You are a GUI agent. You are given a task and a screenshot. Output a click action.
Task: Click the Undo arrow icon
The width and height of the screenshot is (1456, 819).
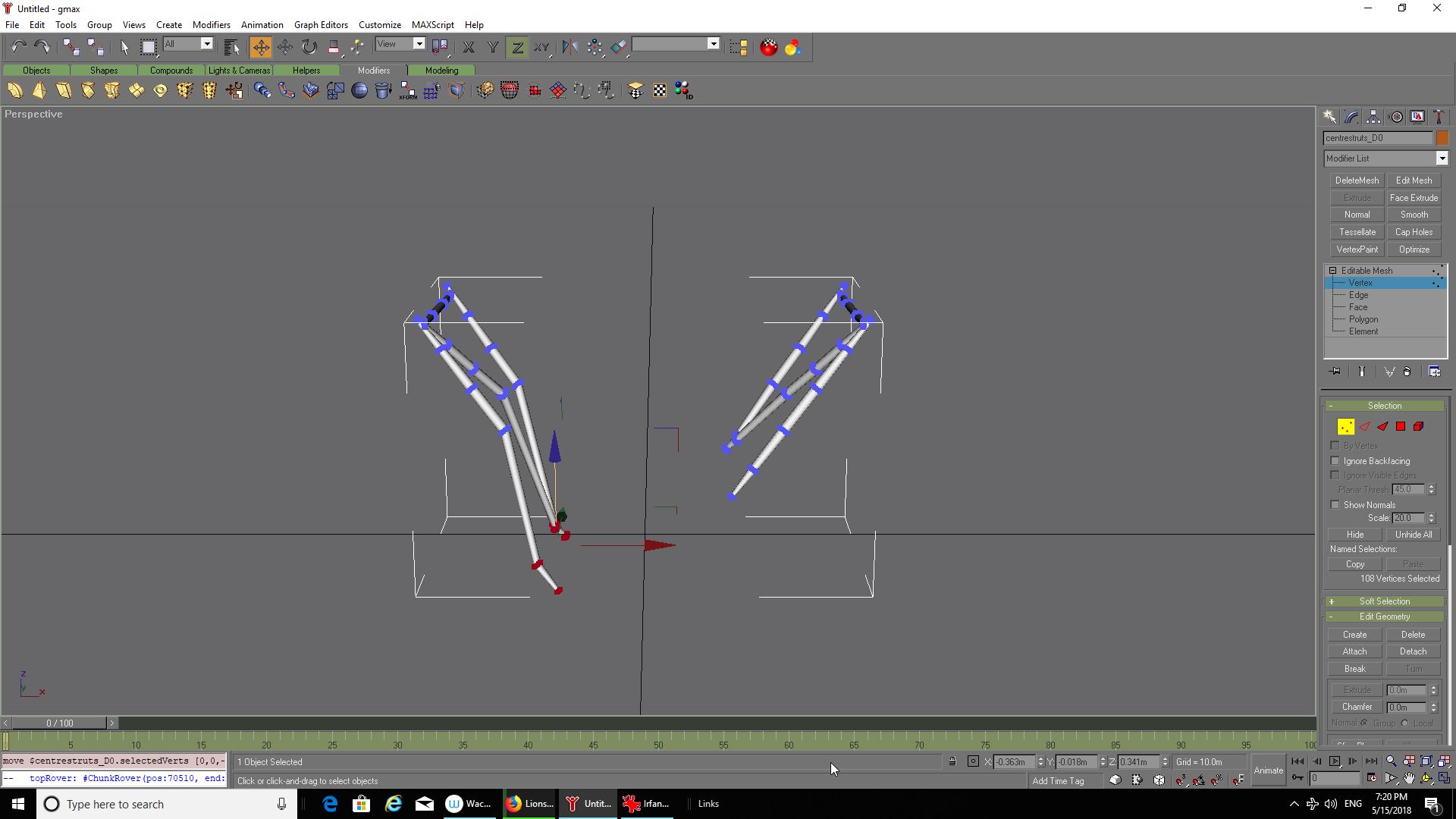(x=18, y=48)
